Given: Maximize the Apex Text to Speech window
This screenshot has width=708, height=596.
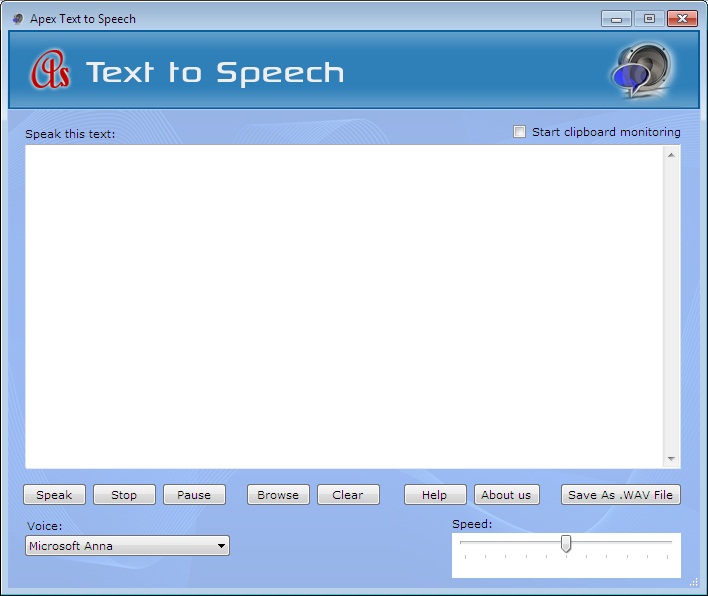Looking at the screenshot, I should coord(649,19).
